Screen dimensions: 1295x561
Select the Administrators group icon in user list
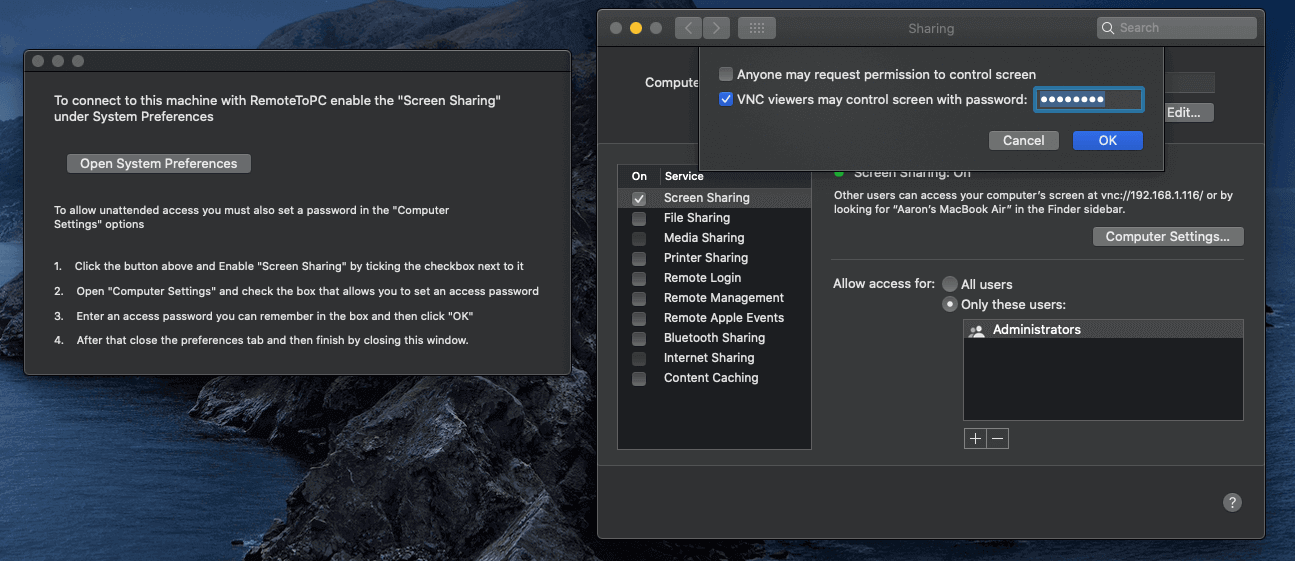[x=977, y=330]
